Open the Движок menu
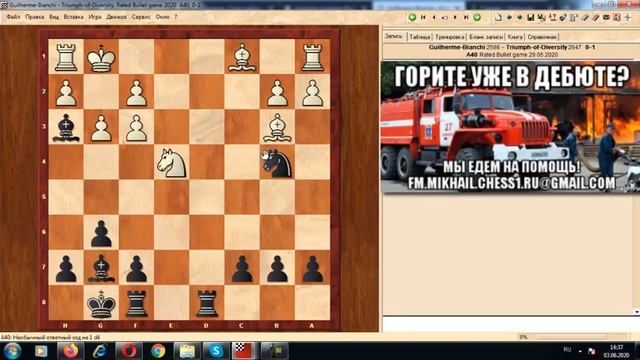The height and width of the screenshot is (360, 640). (x=116, y=17)
